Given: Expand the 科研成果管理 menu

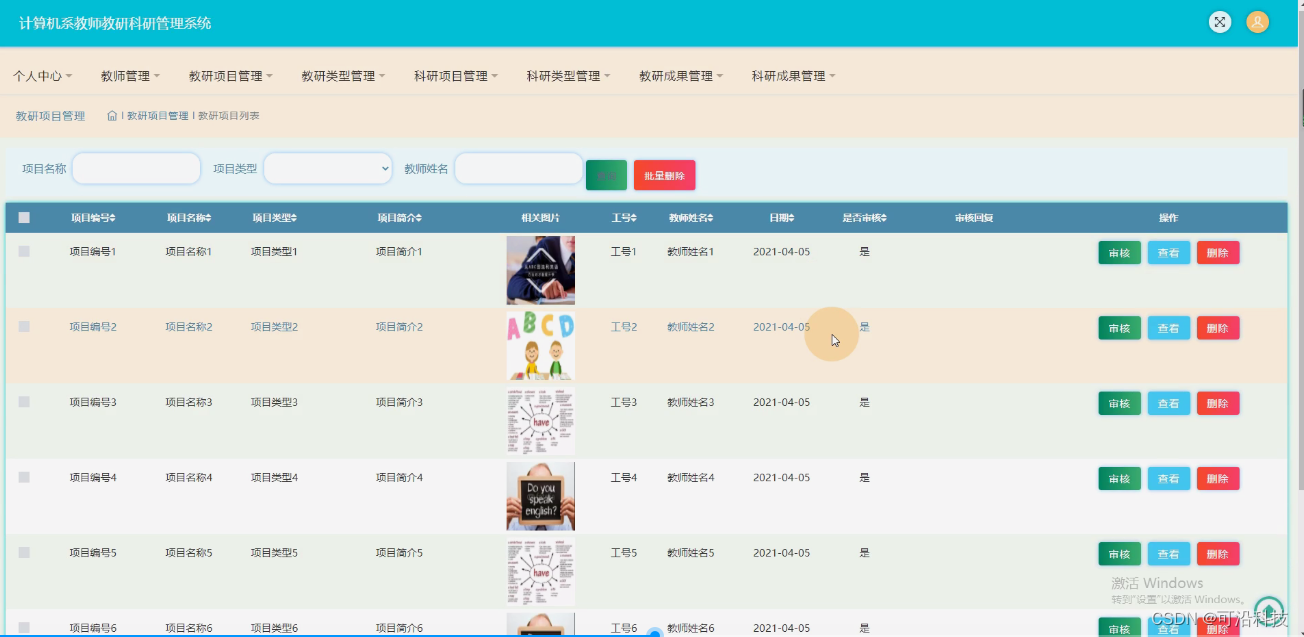Looking at the screenshot, I should pos(794,76).
